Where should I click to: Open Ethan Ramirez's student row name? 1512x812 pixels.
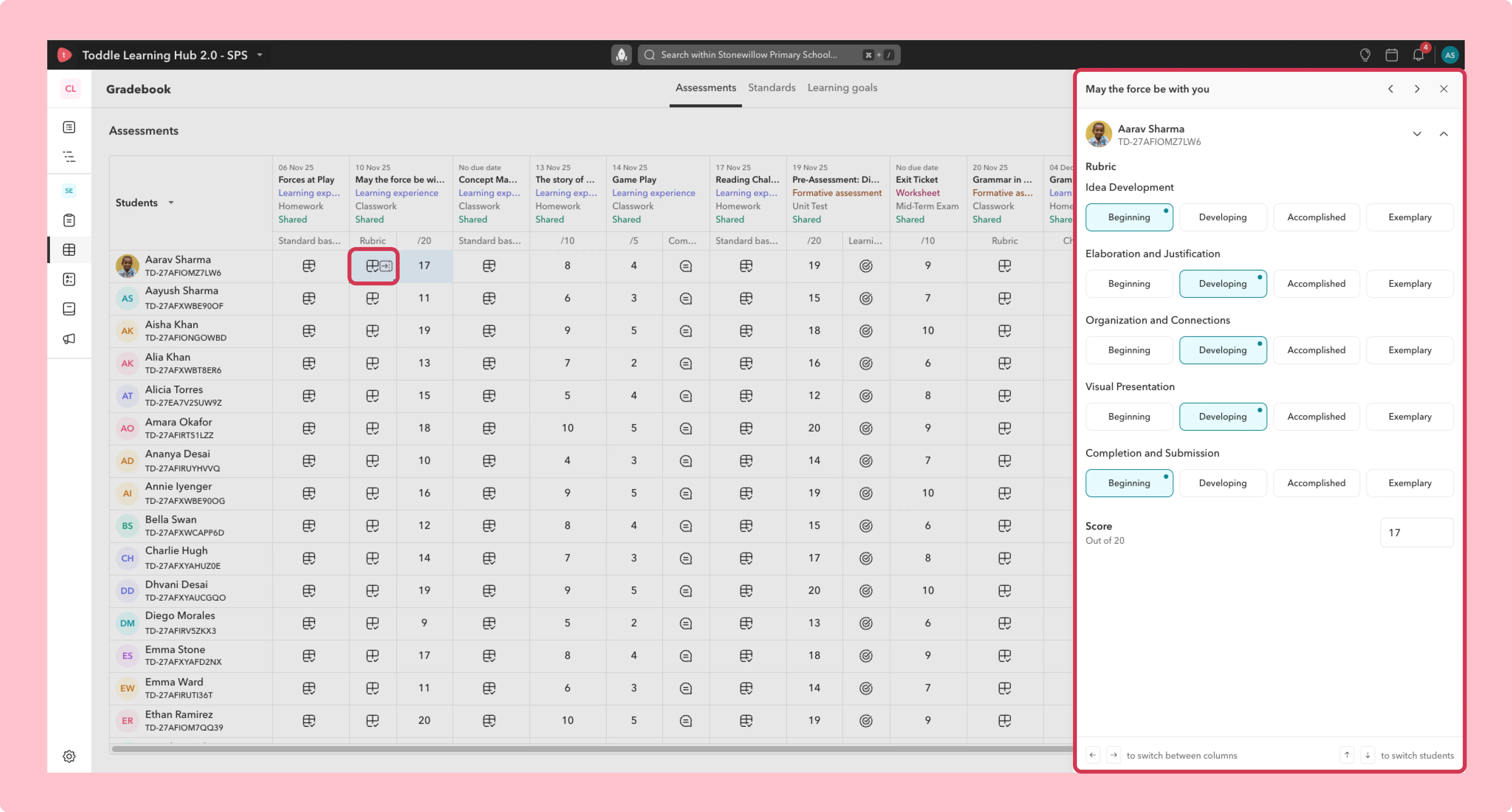pos(179,715)
